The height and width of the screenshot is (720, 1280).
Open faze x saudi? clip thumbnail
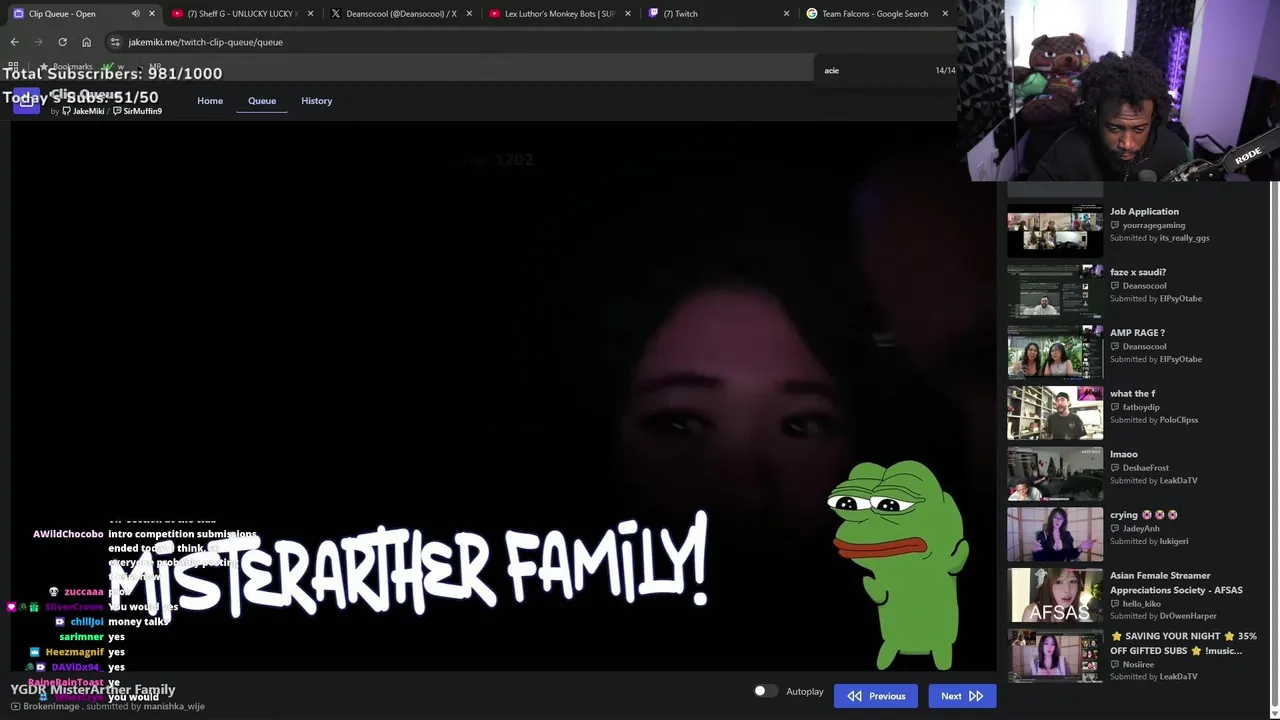point(1055,292)
